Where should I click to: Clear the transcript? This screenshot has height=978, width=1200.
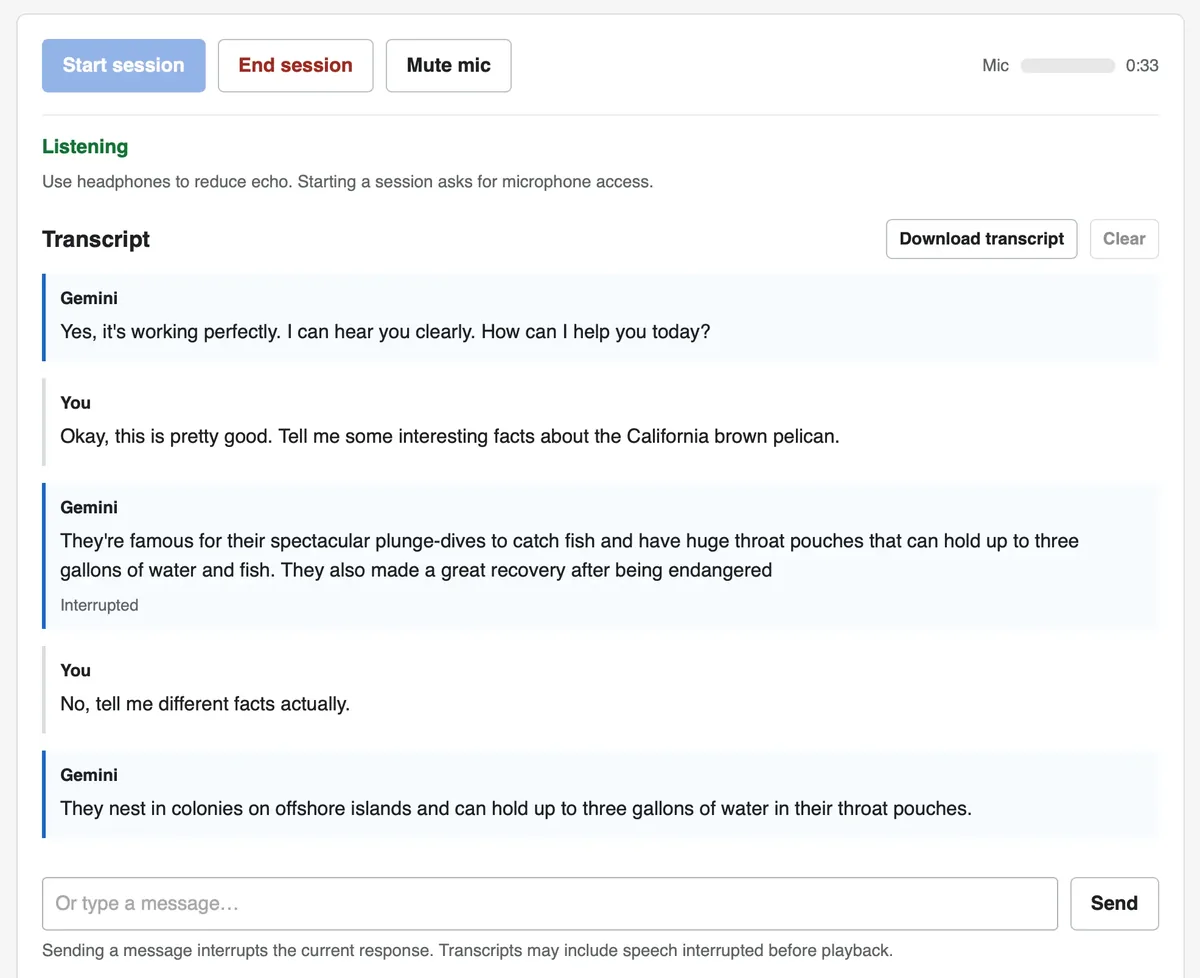tap(1124, 239)
